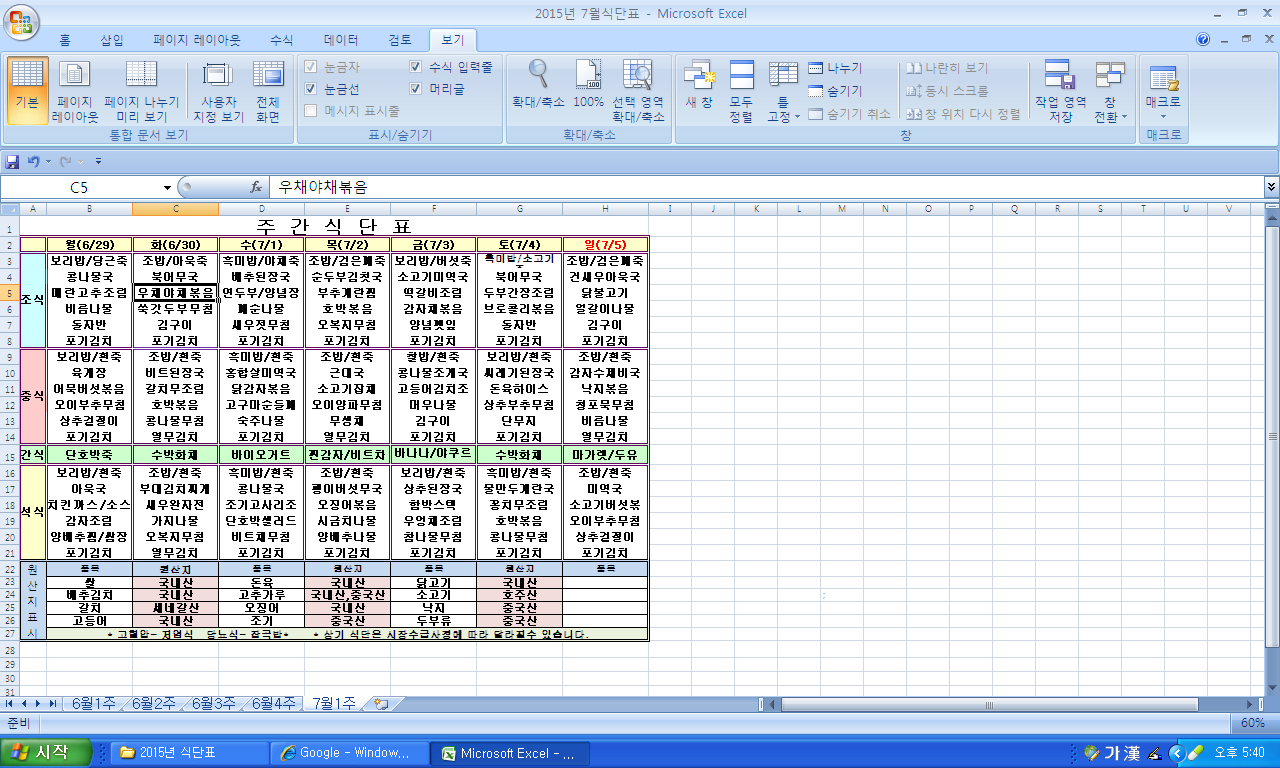
Task: Open the 수식 ribbon tab
Action: pyautogui.click(x=282, y=41)
